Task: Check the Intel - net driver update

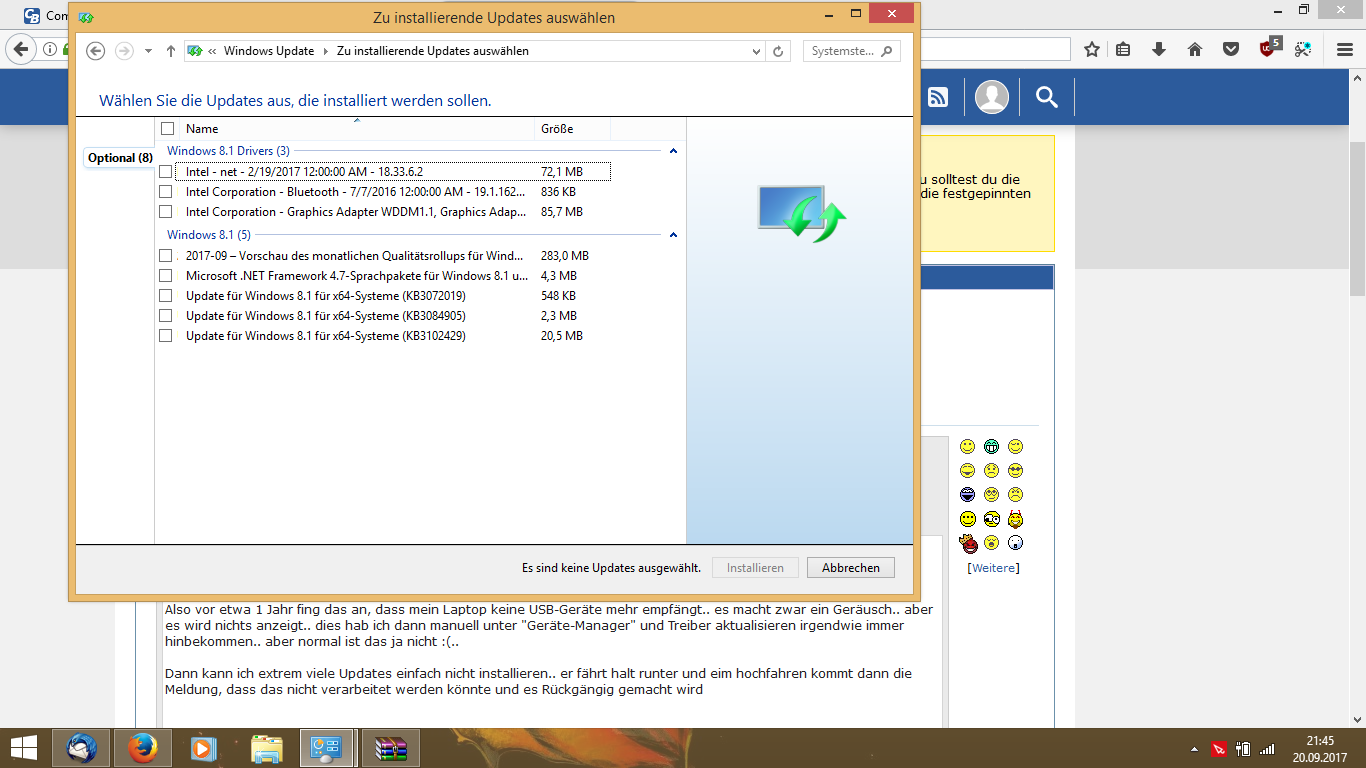Action: click(x=166, y=172)
